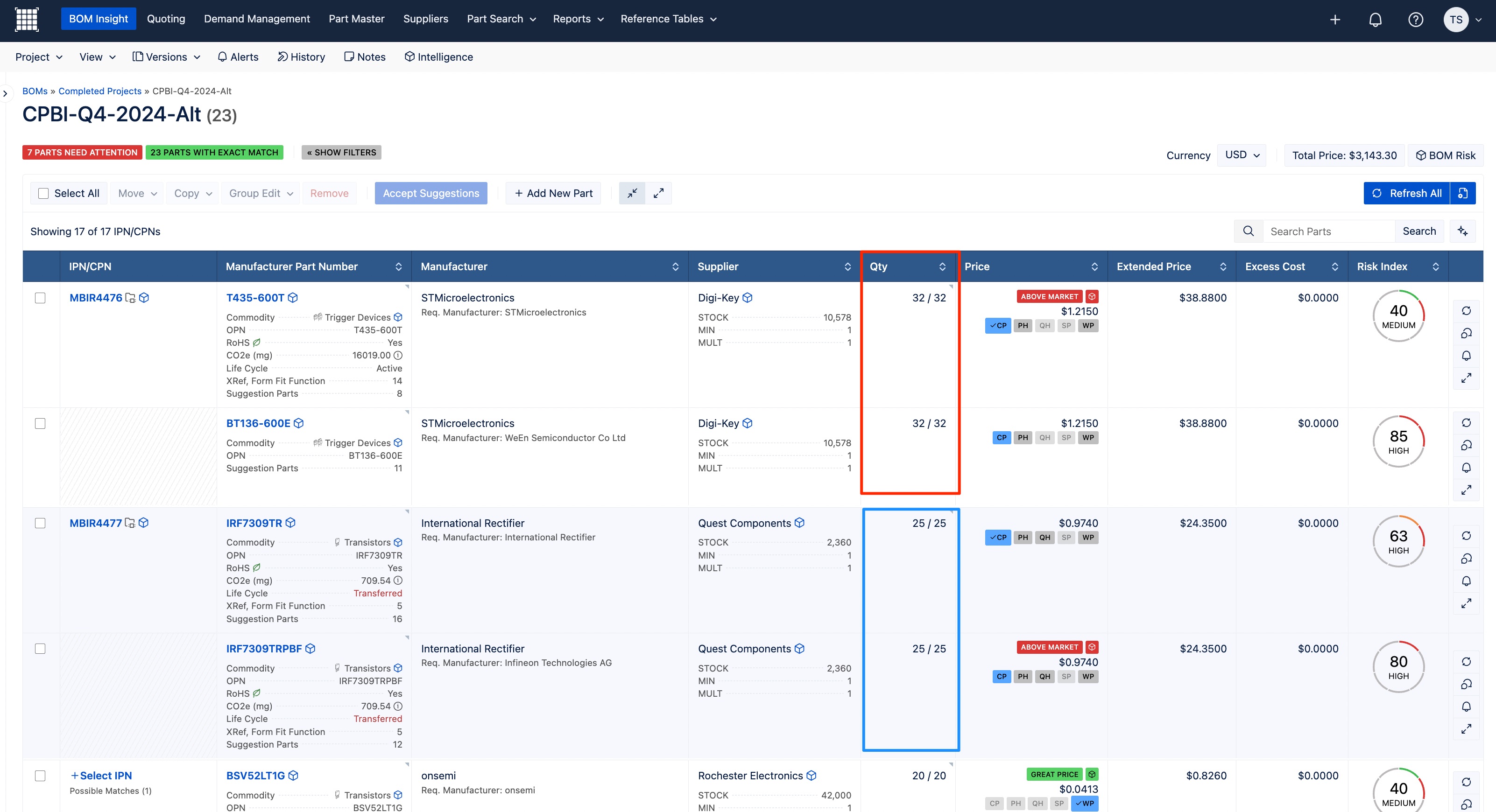
Task: Open the app grid logo icon
Action: point(27,19)
